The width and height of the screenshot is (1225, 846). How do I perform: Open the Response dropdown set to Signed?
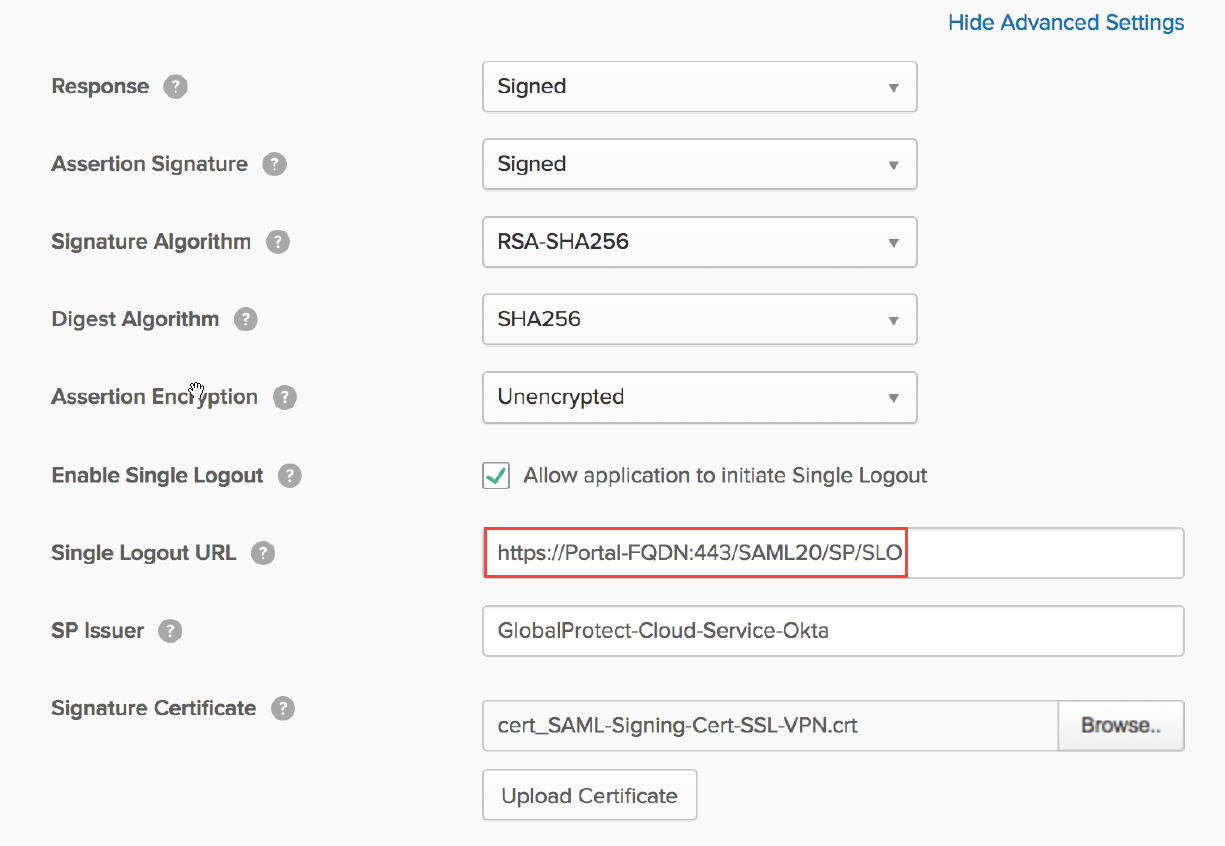[x=699, y=87]
